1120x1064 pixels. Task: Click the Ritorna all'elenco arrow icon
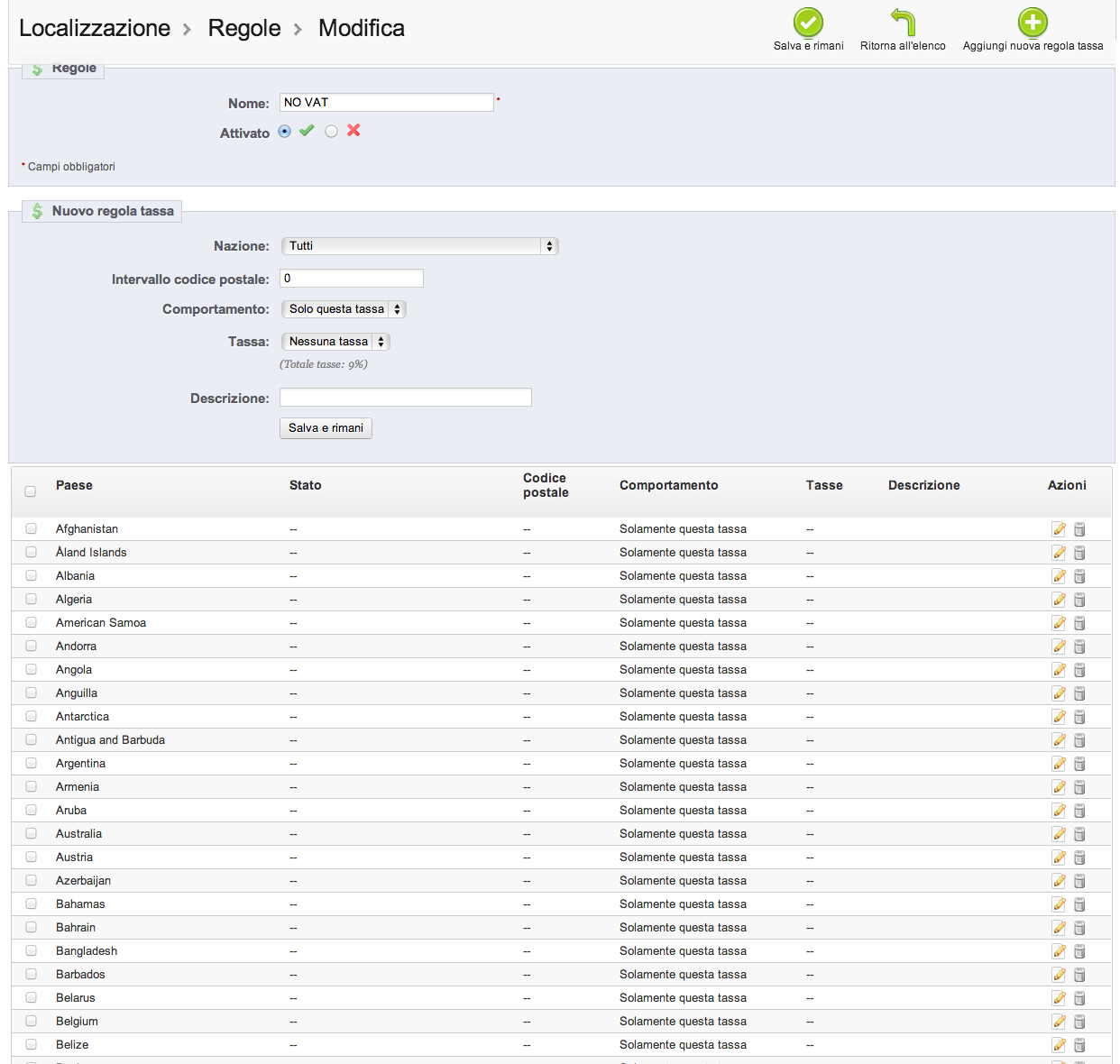point(903,22)
